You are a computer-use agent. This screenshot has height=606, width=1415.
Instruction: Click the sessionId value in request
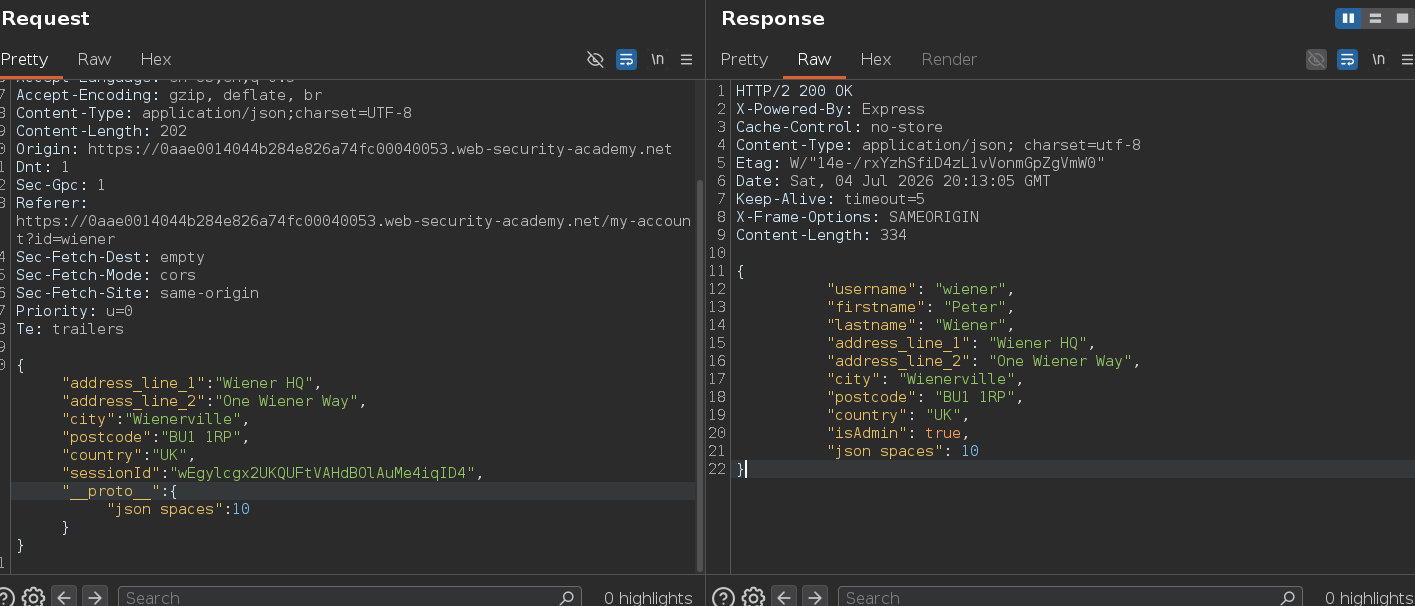pos(325,473)
